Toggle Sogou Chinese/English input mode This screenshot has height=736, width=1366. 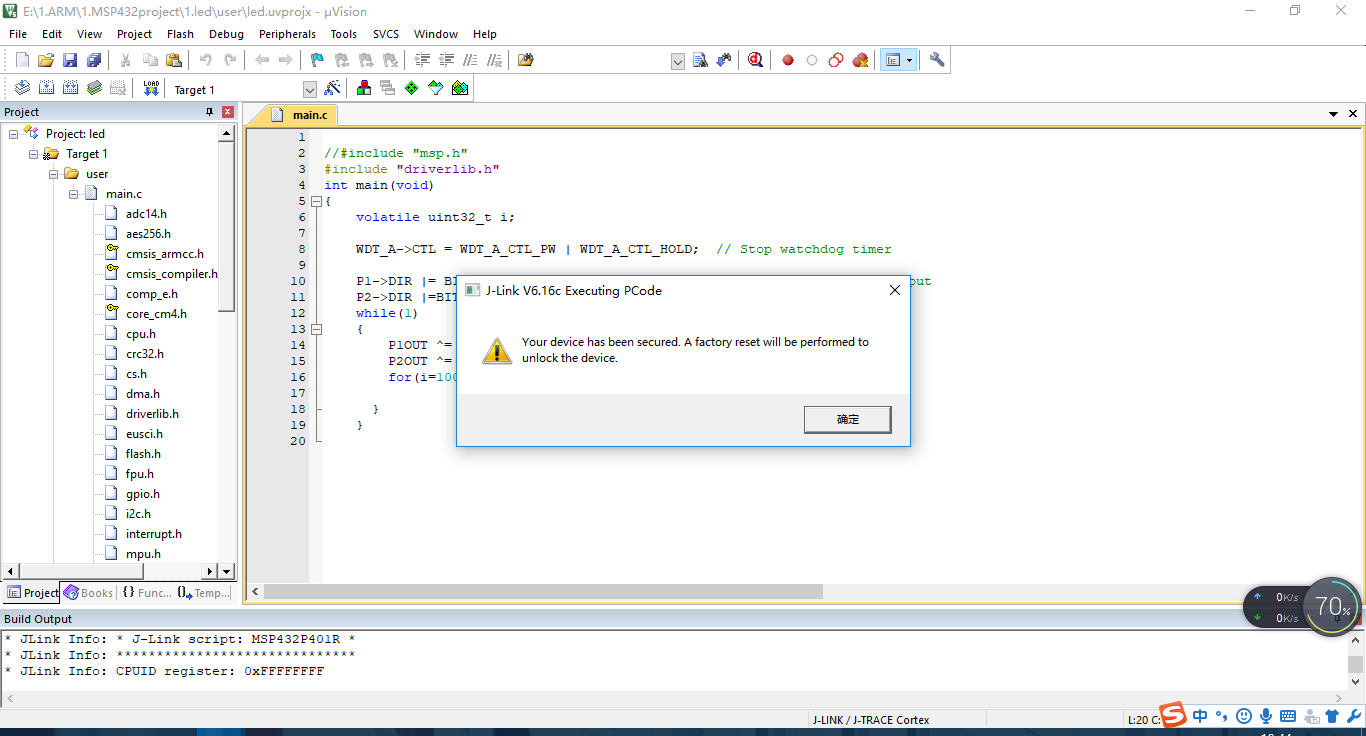point(1200,716)
